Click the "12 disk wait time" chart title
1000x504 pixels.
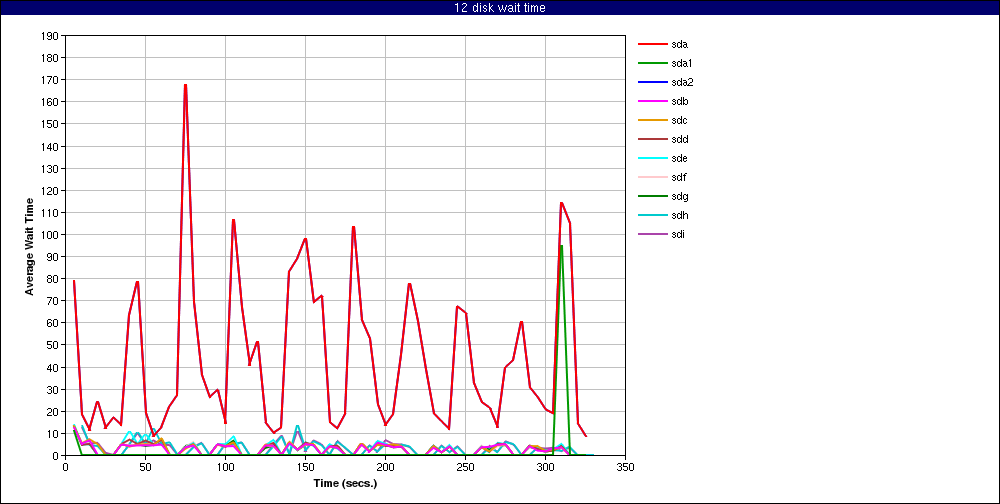click(x=499, y=8)
